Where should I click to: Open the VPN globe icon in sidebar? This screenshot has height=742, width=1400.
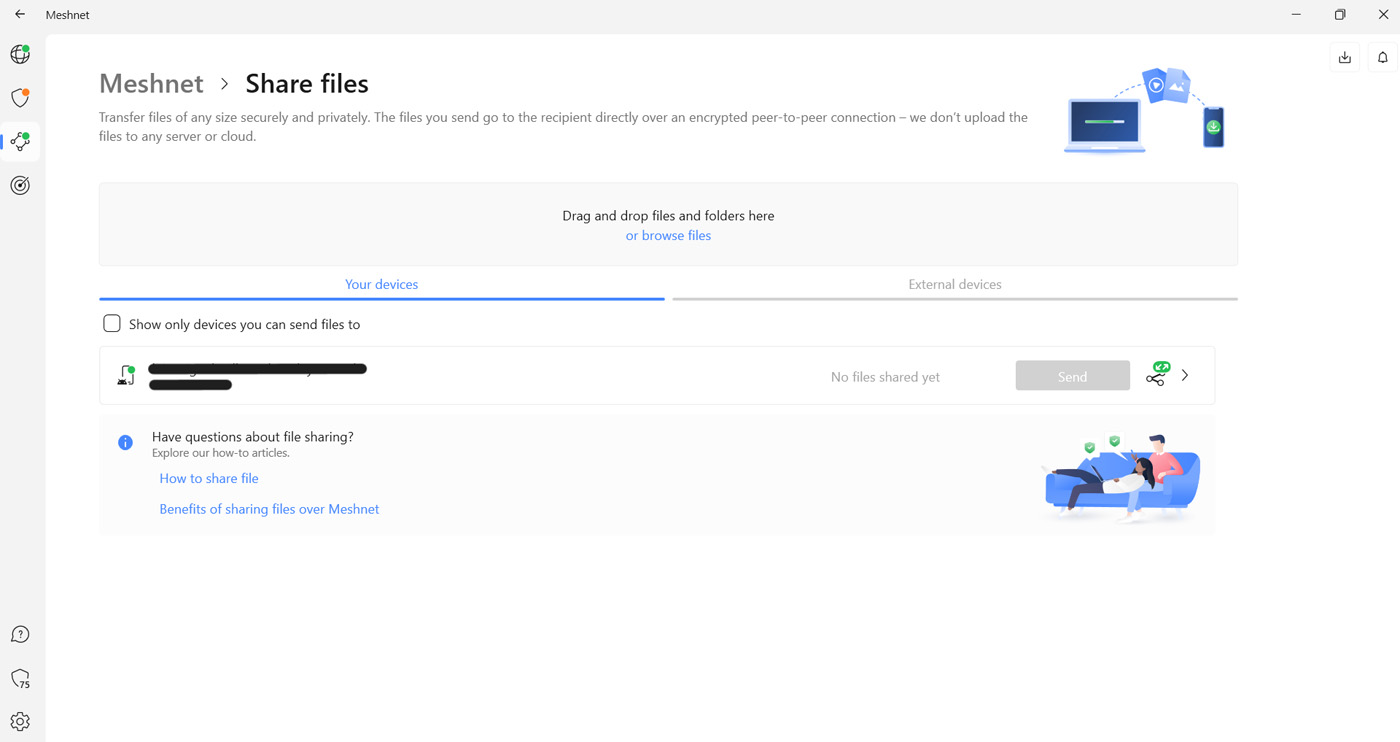coord(20,54)
